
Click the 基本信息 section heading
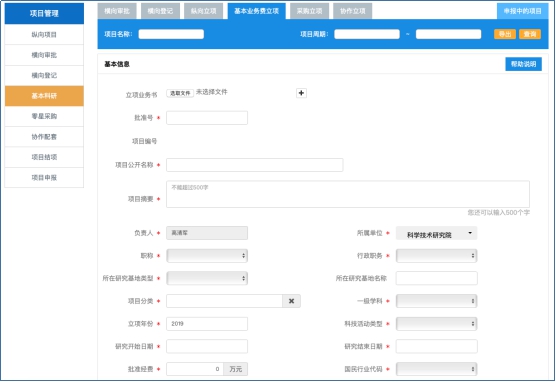click(x=117, y=64)
